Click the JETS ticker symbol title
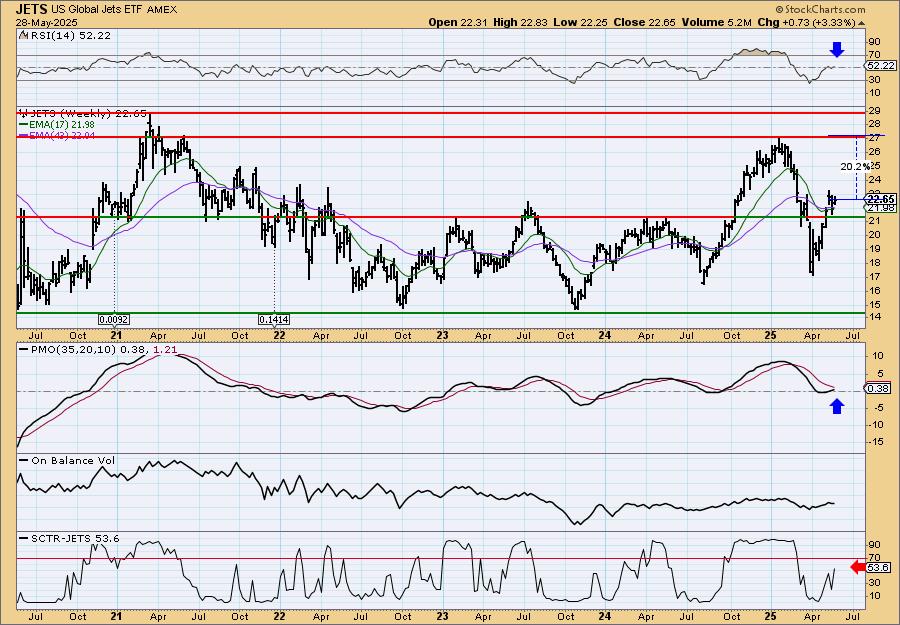The image size is (900, 625). tap(32, 9)
